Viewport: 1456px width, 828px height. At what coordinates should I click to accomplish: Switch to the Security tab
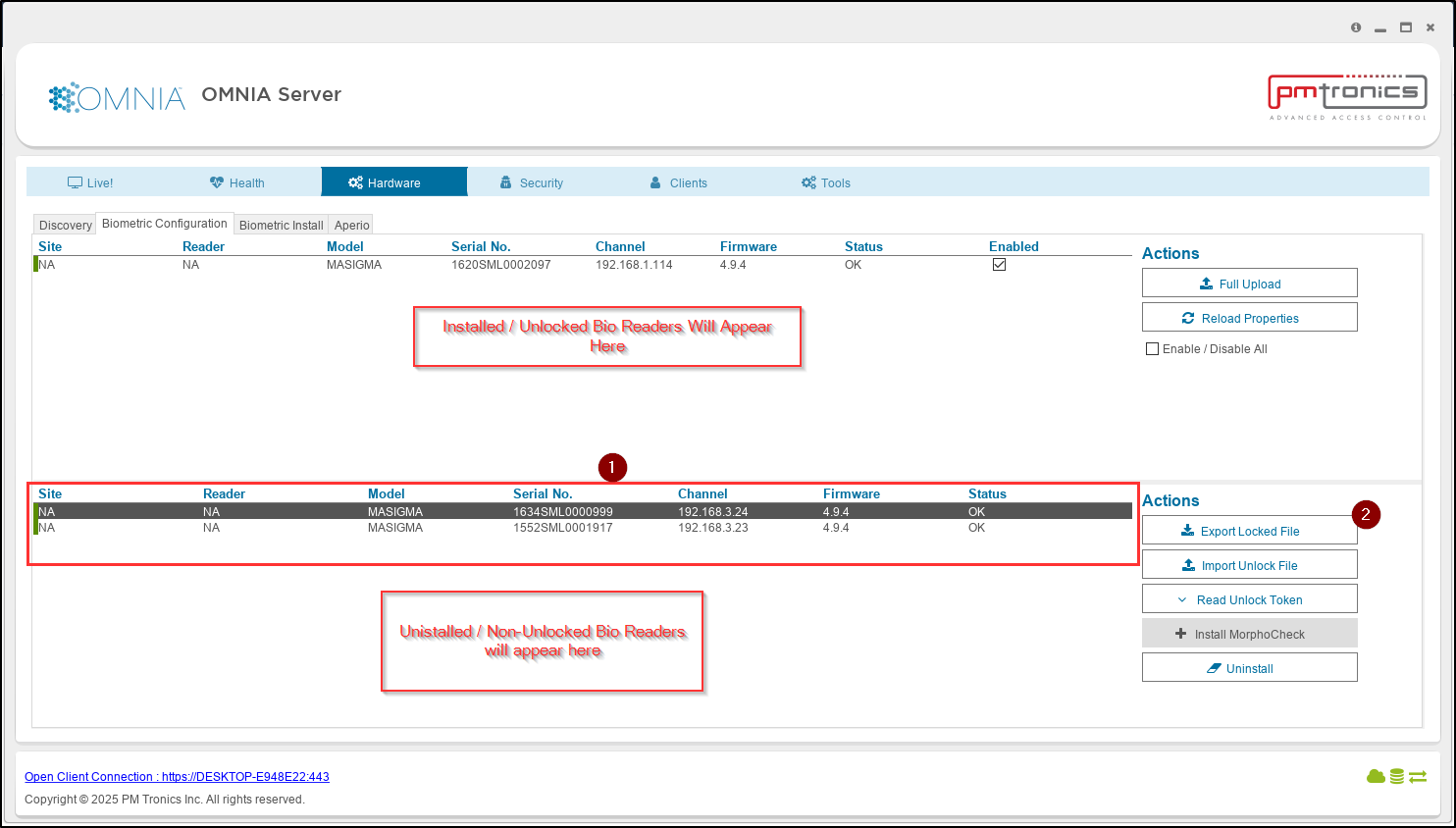532,182
